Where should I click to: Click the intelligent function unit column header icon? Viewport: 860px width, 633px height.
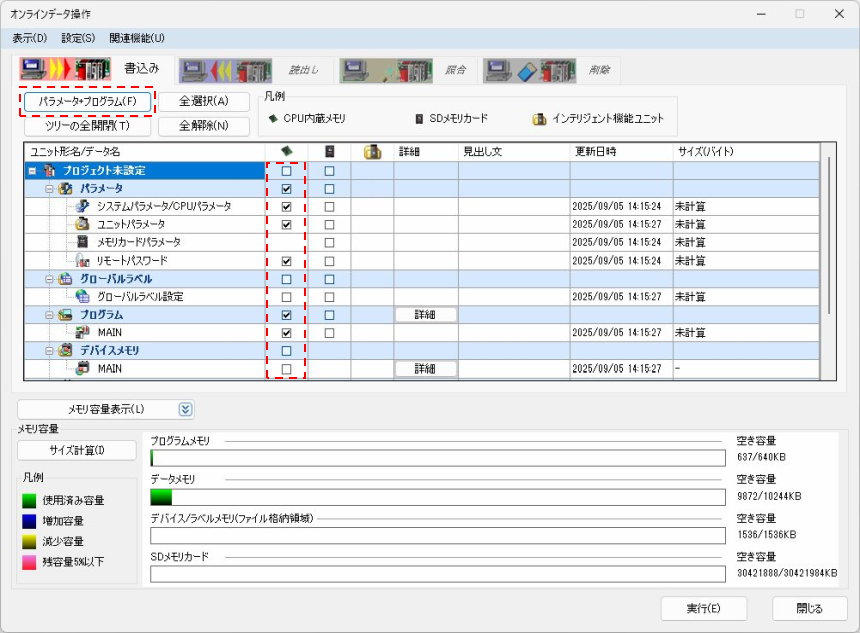(x=372, y=152)
